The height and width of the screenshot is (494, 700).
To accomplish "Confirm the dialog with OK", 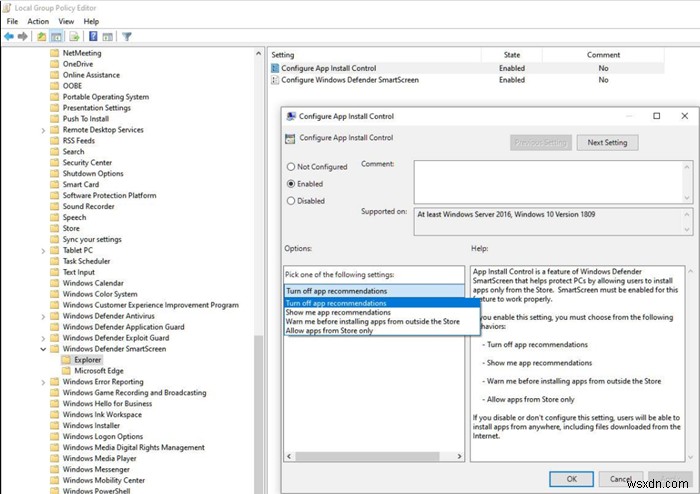I will [571, 479].
